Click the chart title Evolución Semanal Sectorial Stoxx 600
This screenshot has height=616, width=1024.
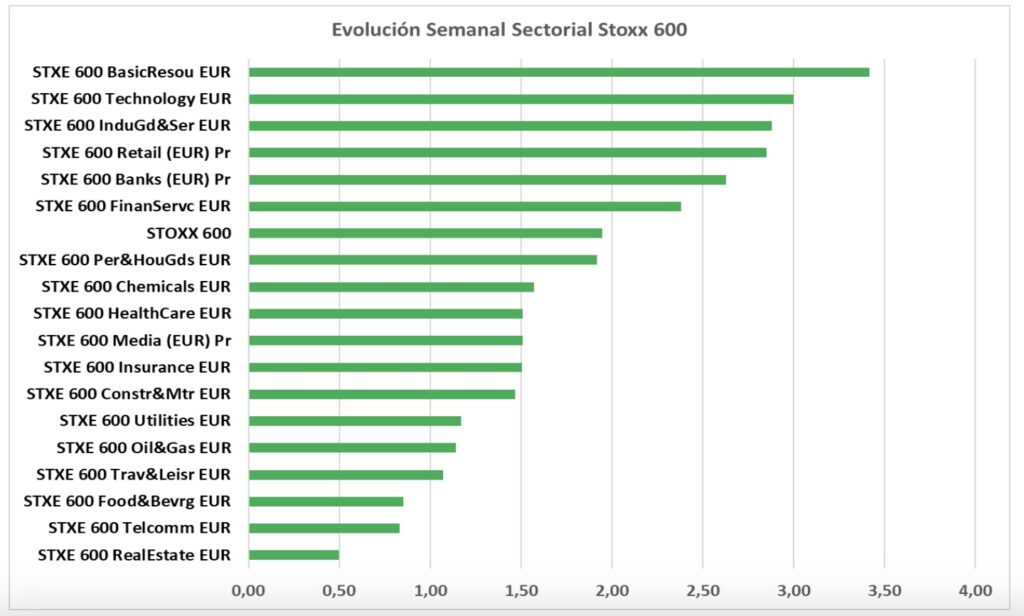click(x=509, y=29)
